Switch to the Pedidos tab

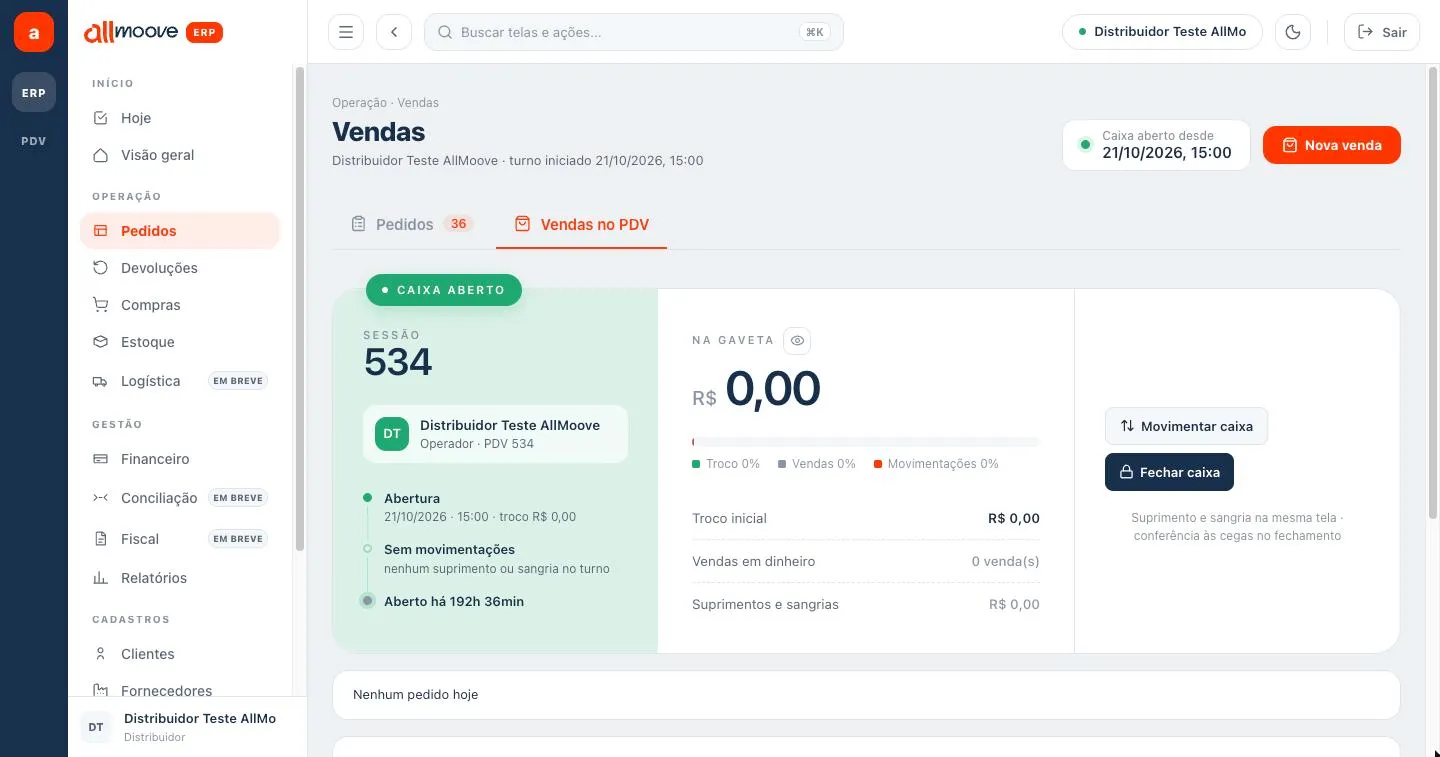point(412,224)
